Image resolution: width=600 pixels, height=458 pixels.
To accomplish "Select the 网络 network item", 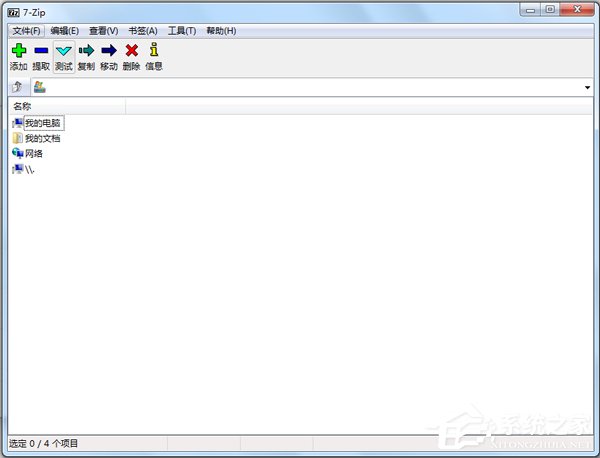I will (33, 154).
